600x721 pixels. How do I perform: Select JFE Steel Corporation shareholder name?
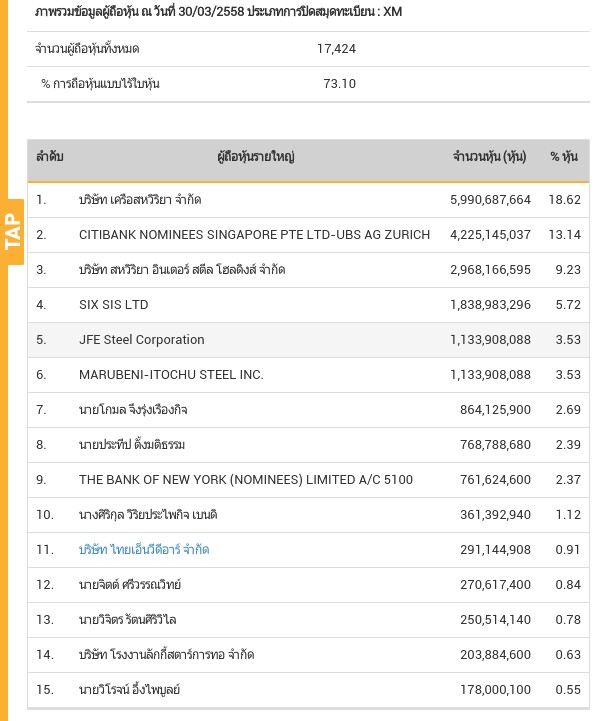click(142, 339)
